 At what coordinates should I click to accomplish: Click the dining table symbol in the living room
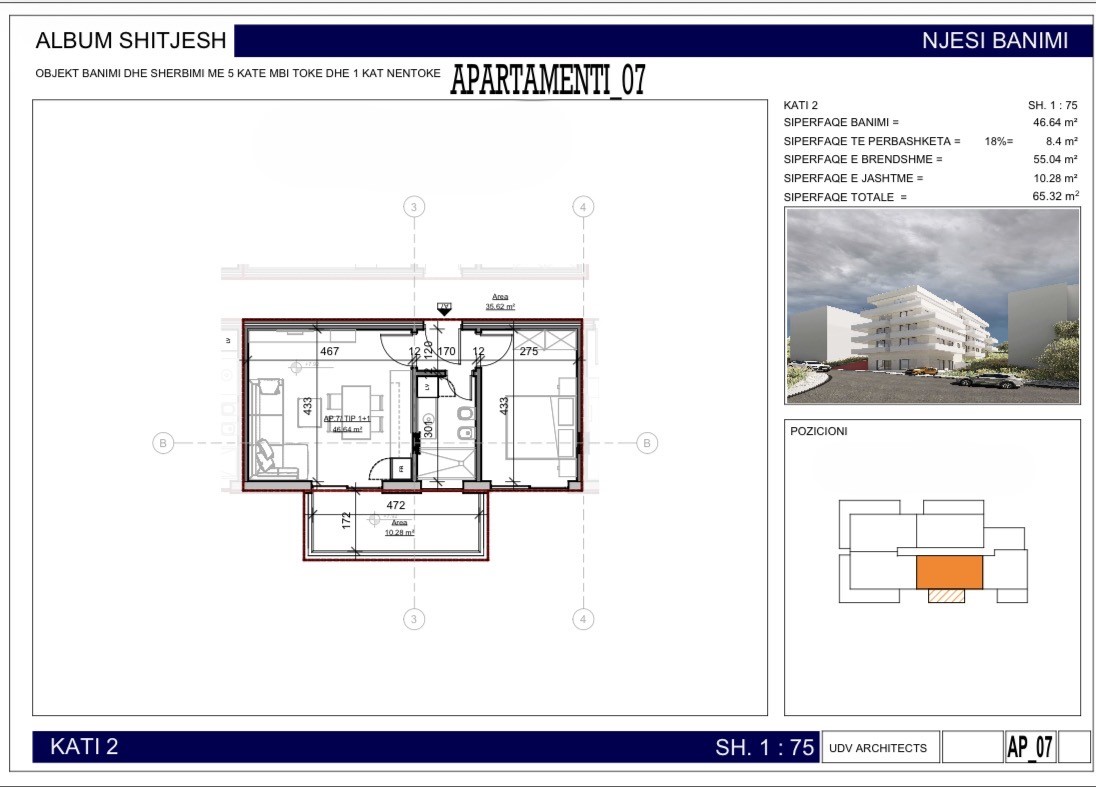[x=355, y=406]
